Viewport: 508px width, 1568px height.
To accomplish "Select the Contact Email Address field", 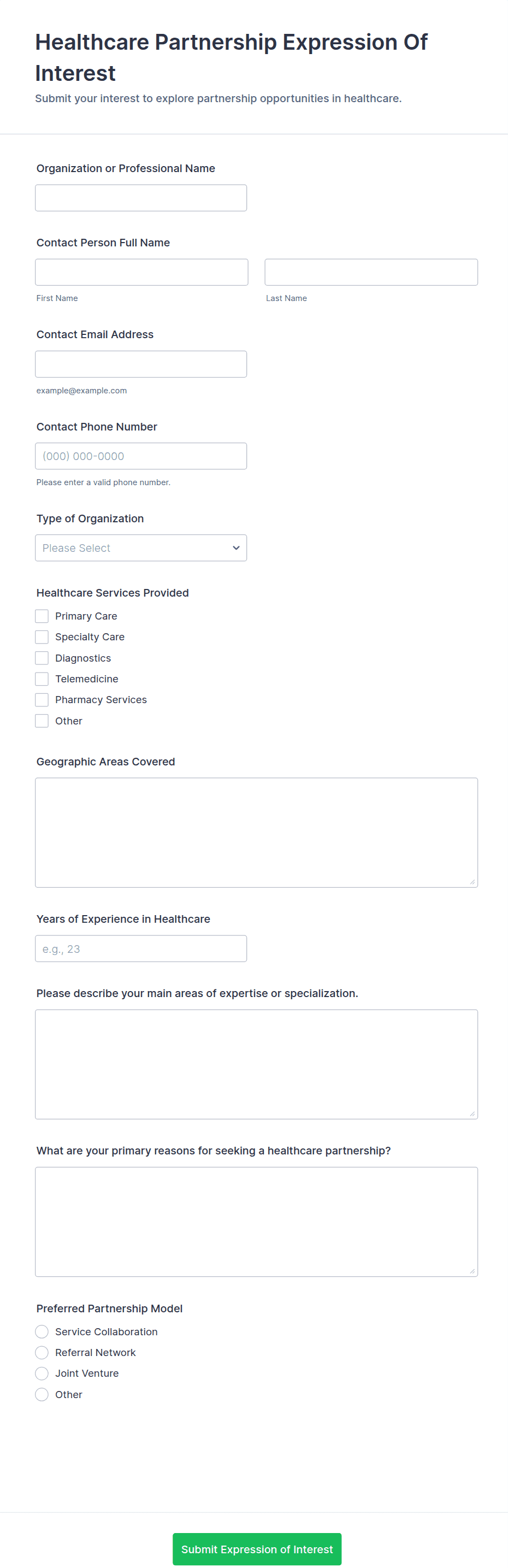I will pyautogui.click(x=140, y=364).
